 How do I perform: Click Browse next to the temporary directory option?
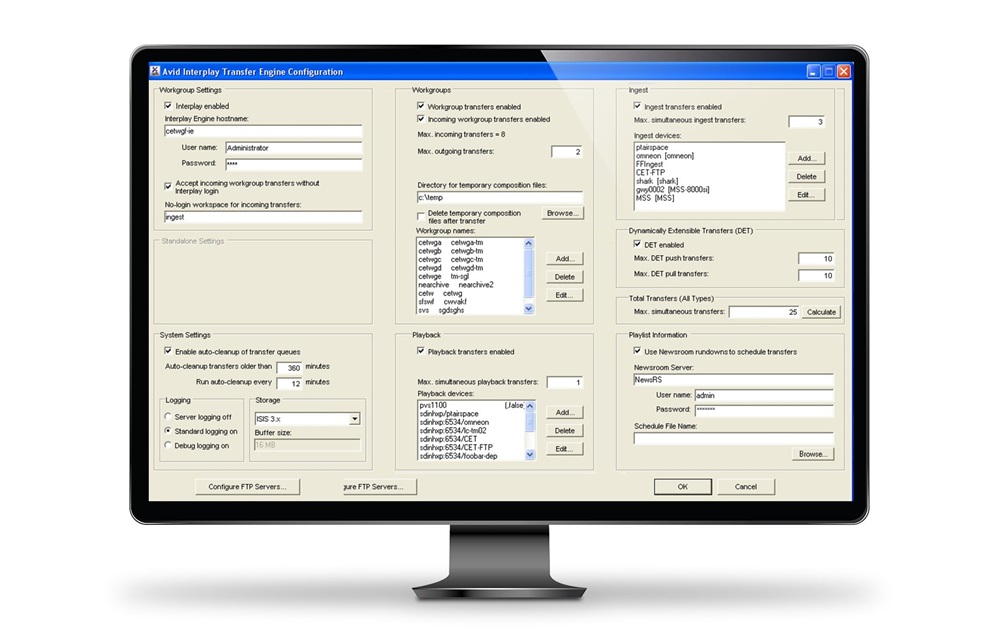(562, 214)
